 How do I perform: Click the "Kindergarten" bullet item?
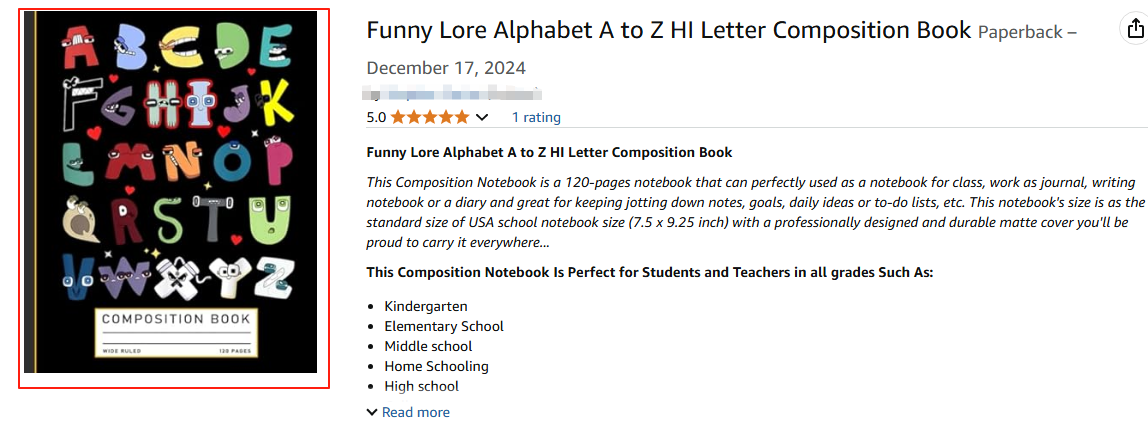[426, 306]
